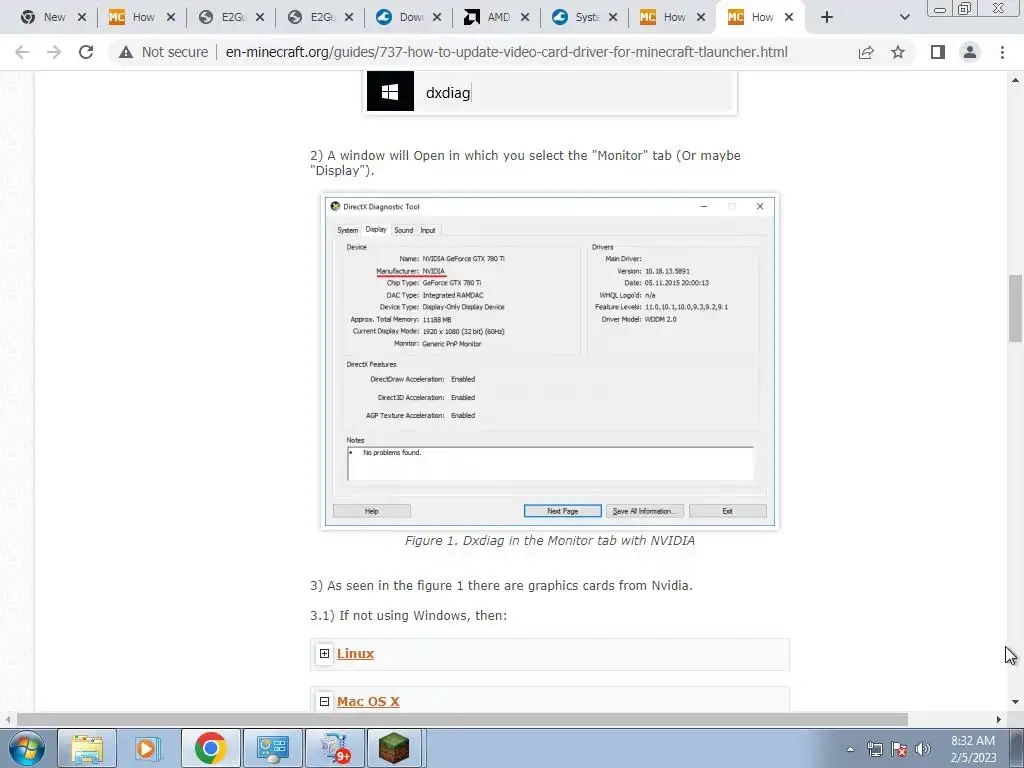Bookmark this page with the star
Screen dimensions: 1024x768
[x=898, y=52]
